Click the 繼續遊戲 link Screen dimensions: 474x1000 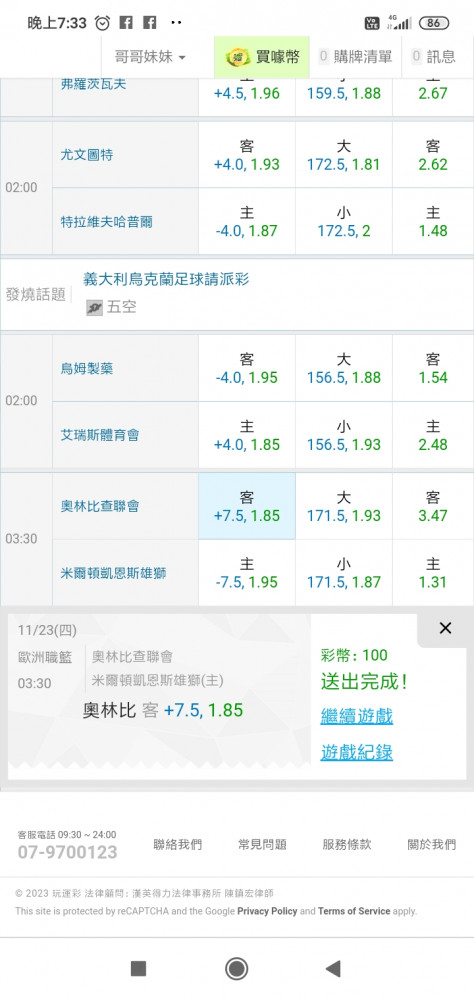[x=357, y=716]
